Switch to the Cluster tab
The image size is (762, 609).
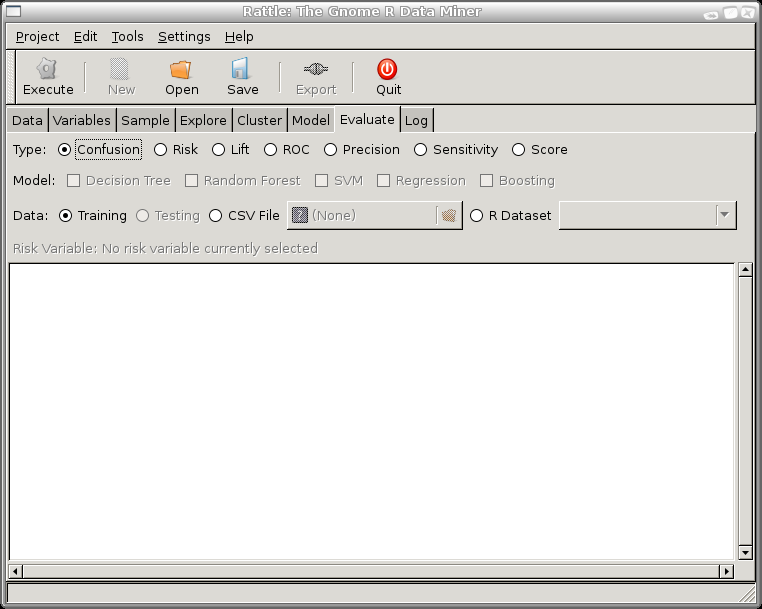pyautogui.click(x=260, y=120)
